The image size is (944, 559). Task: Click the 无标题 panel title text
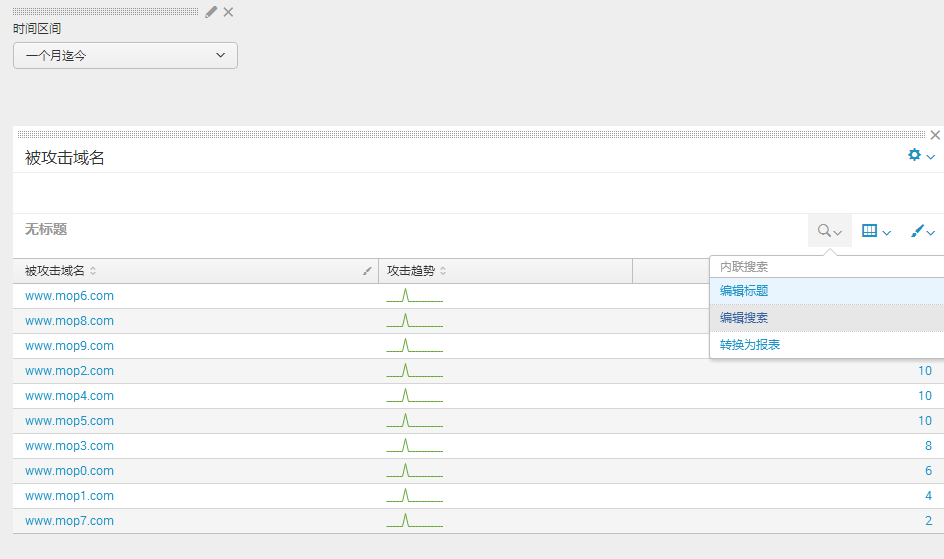tap(46, 229)
